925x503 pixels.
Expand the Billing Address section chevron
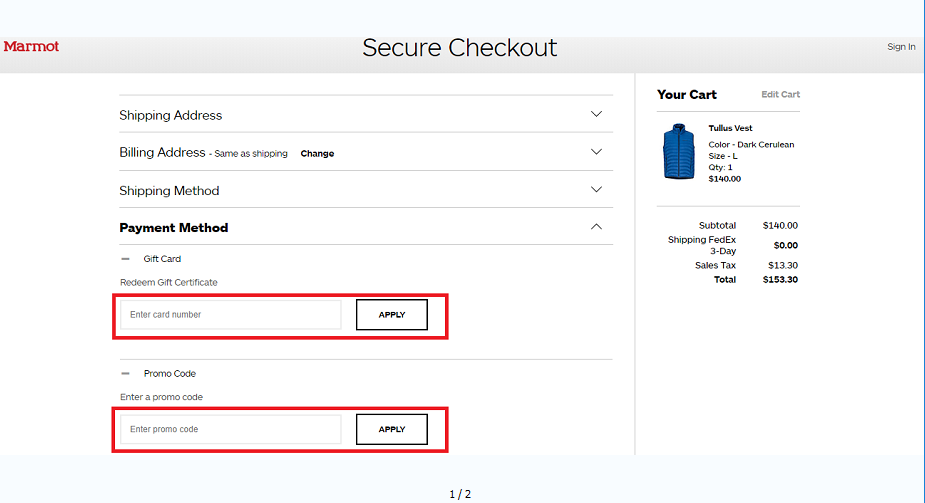596,152
